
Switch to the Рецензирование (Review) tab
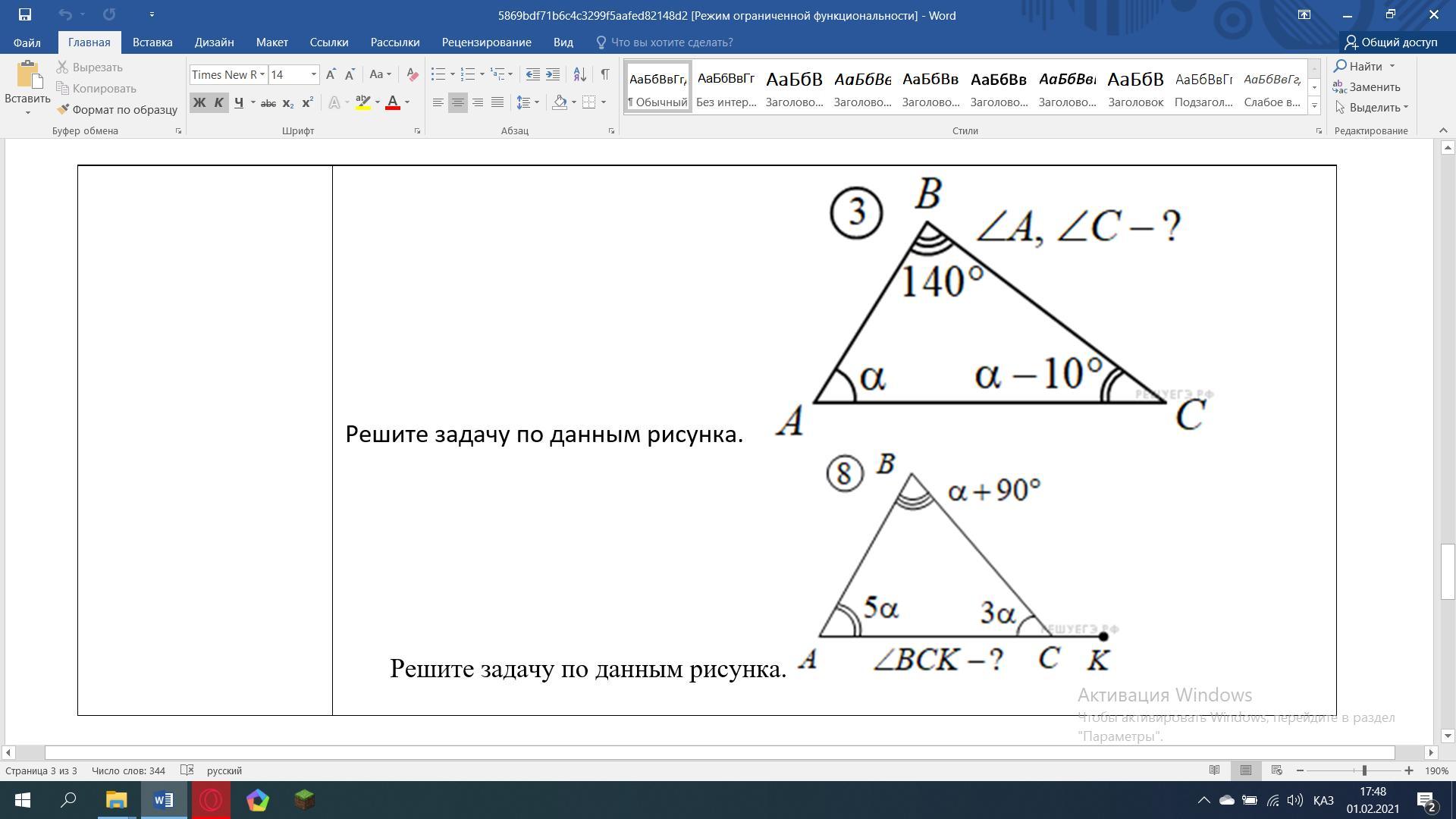(x=486, y=42)
